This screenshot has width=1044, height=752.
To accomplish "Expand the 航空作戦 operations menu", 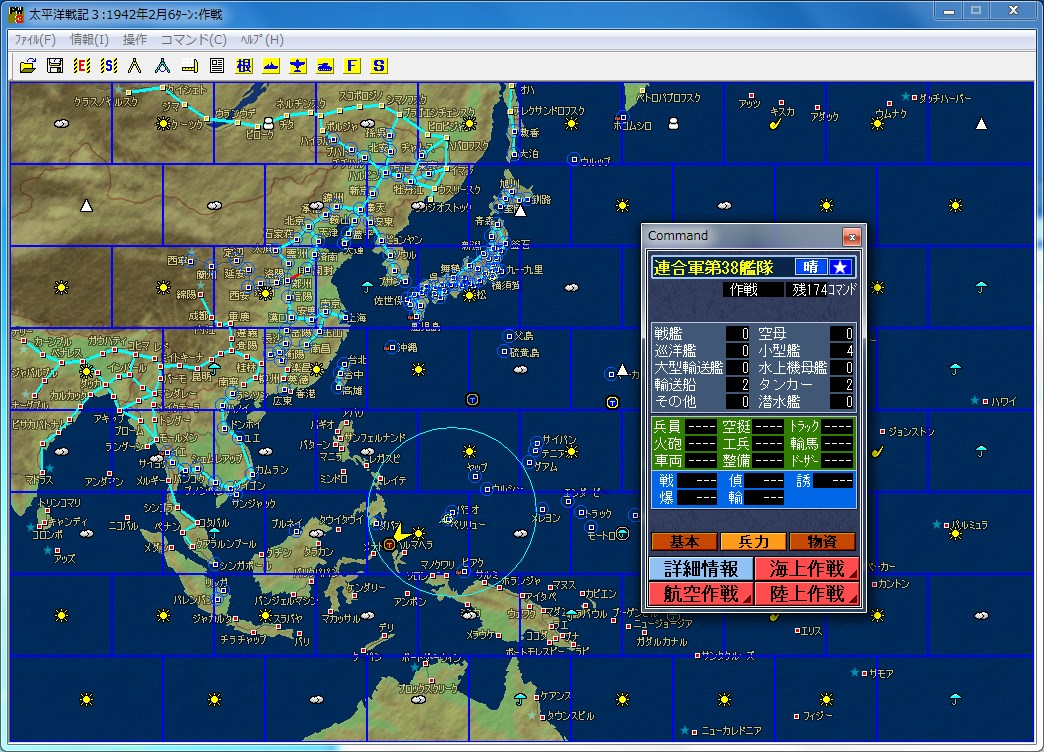I will [x=701, y=593].
